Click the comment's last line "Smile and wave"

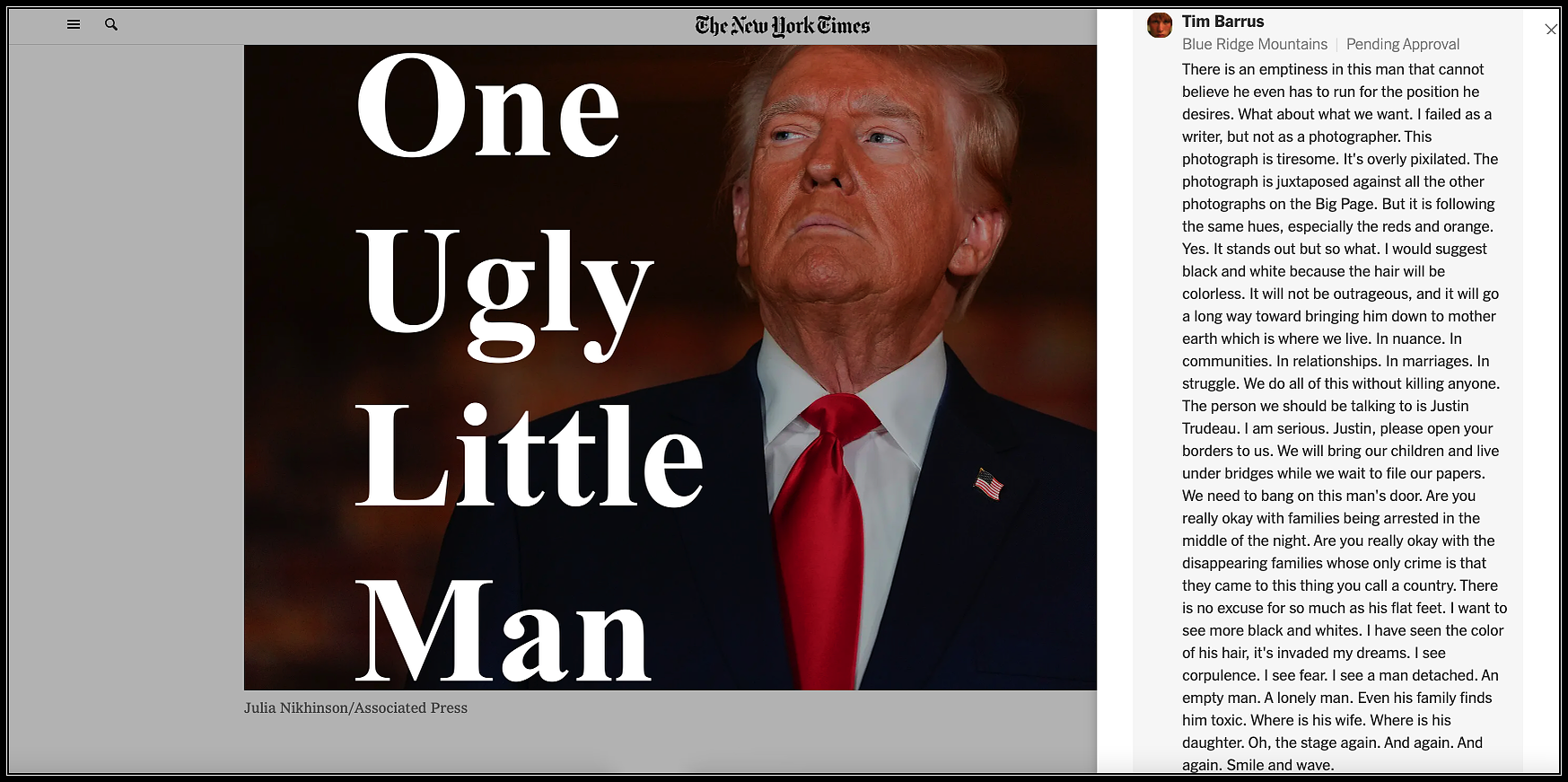click(x=1258, y=765)
